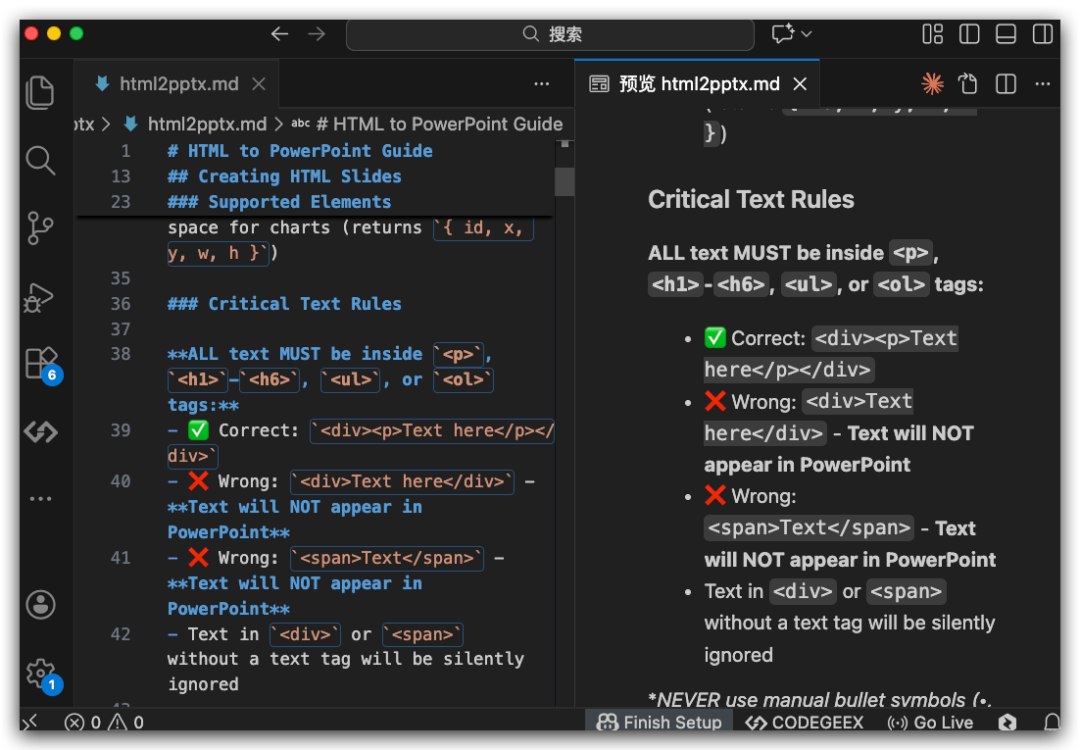Click Go Live in status bar

point(930,722)
